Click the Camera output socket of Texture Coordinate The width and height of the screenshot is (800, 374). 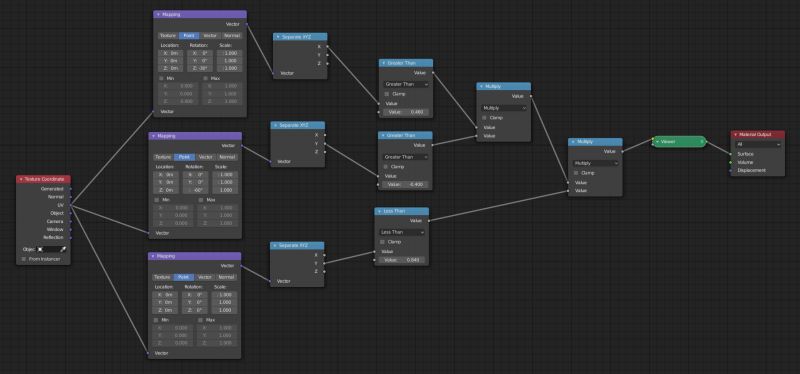(70, 221)
